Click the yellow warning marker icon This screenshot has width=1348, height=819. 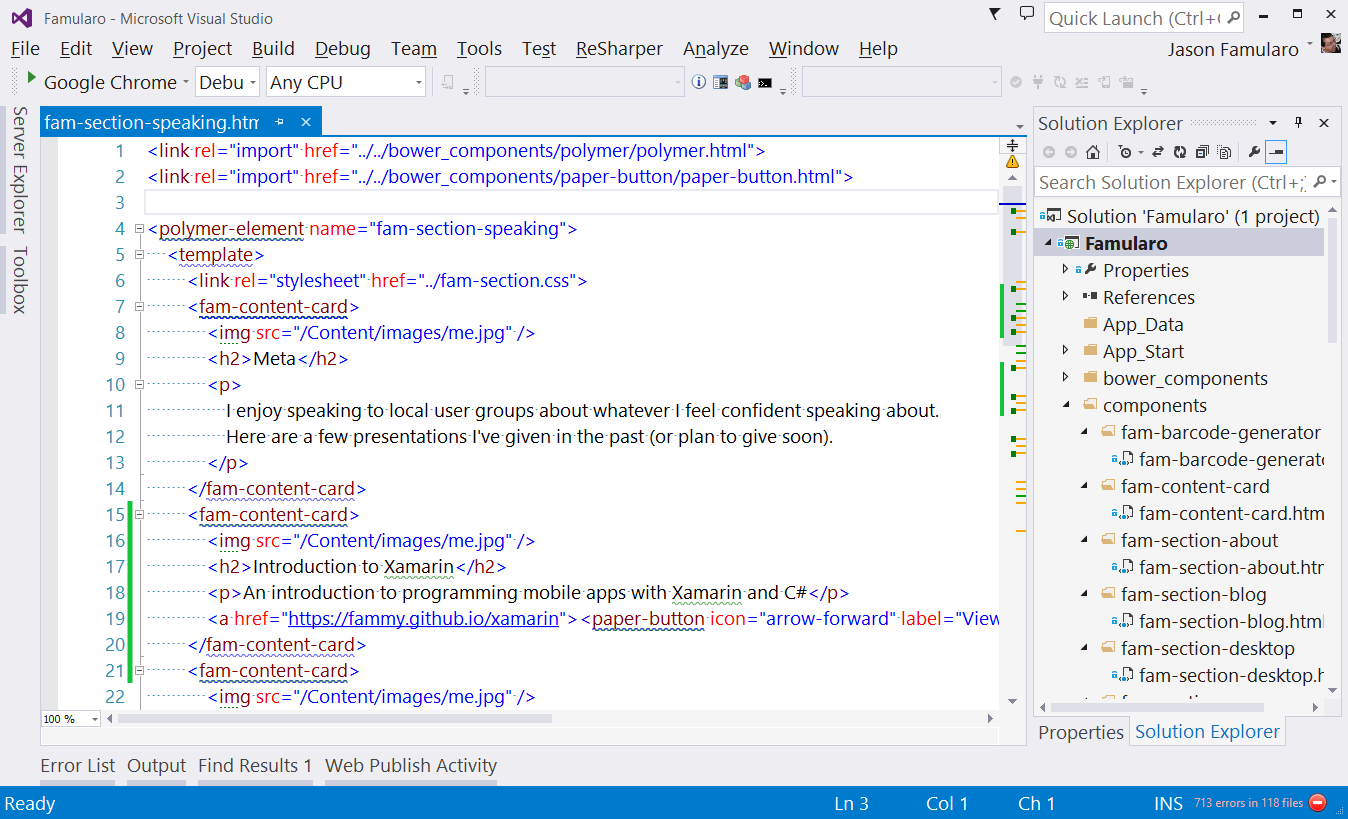click(1012, 161)
